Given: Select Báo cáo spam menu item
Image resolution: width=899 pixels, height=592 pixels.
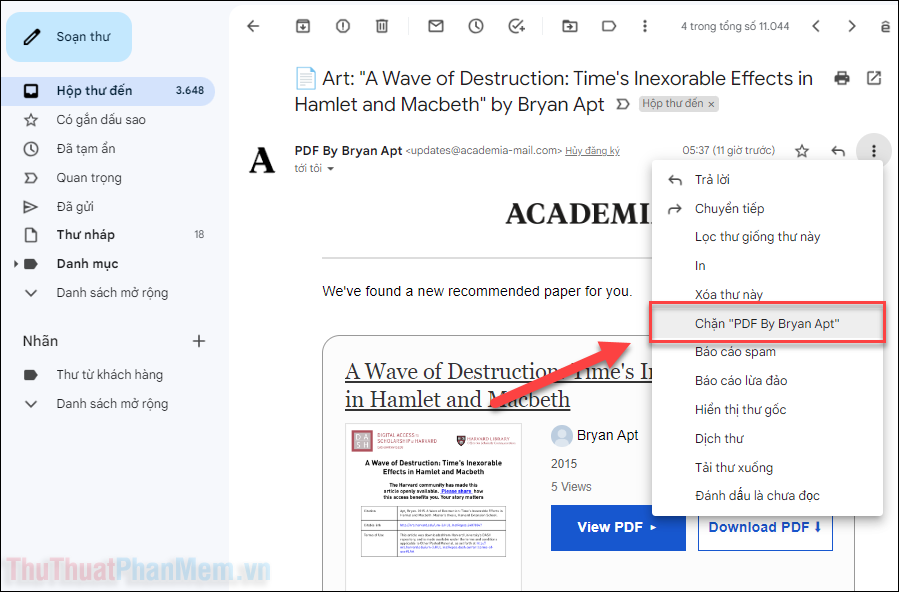Looking at the screenshot, I should point(767,351).
